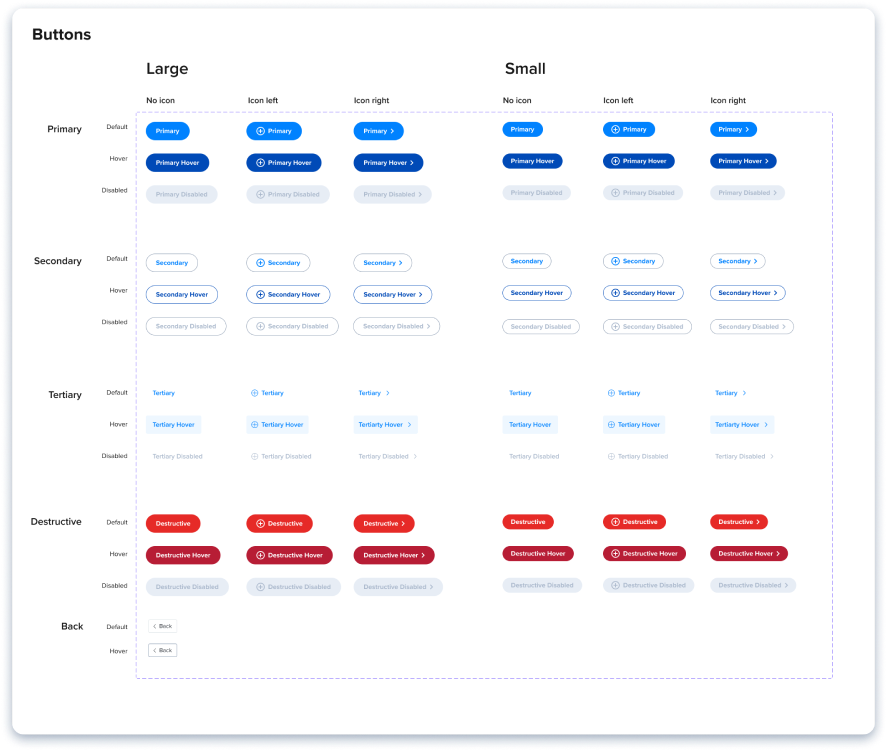887x751 pixels.
Task: Click the chevron in large Destructive Hover button
Action: (x=423, y=555)
